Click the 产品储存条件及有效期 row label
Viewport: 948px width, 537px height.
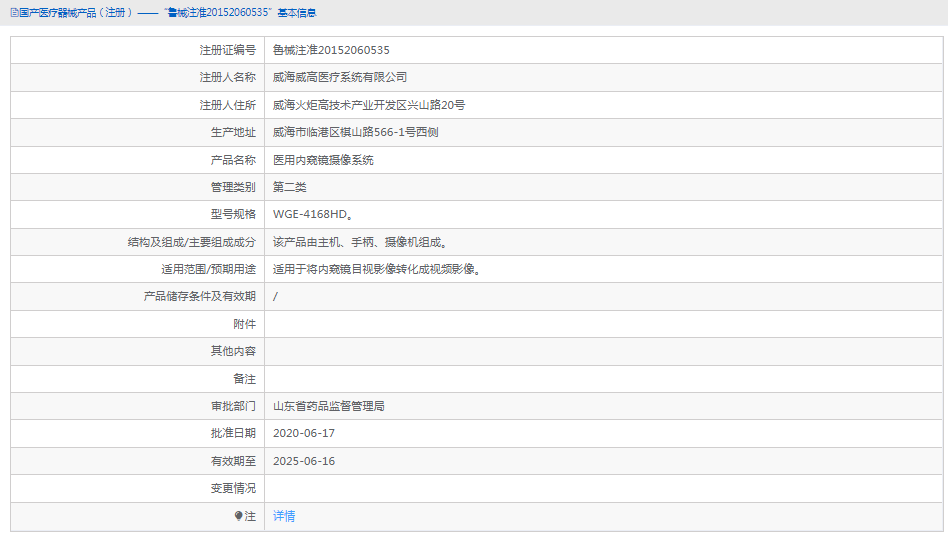pyautogui.click(x=200, y=296)
